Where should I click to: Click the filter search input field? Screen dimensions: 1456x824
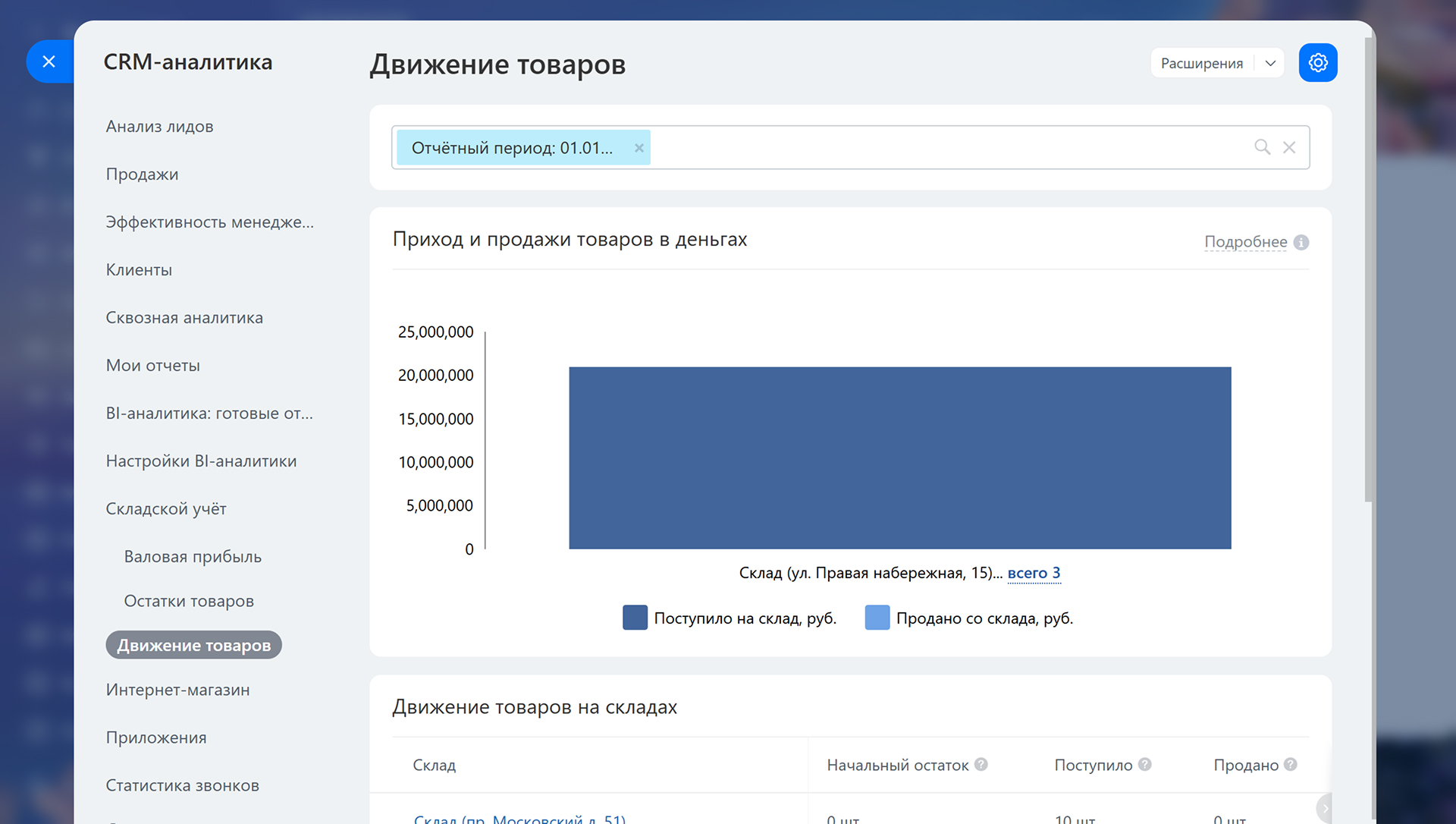[x=948, y=147]
